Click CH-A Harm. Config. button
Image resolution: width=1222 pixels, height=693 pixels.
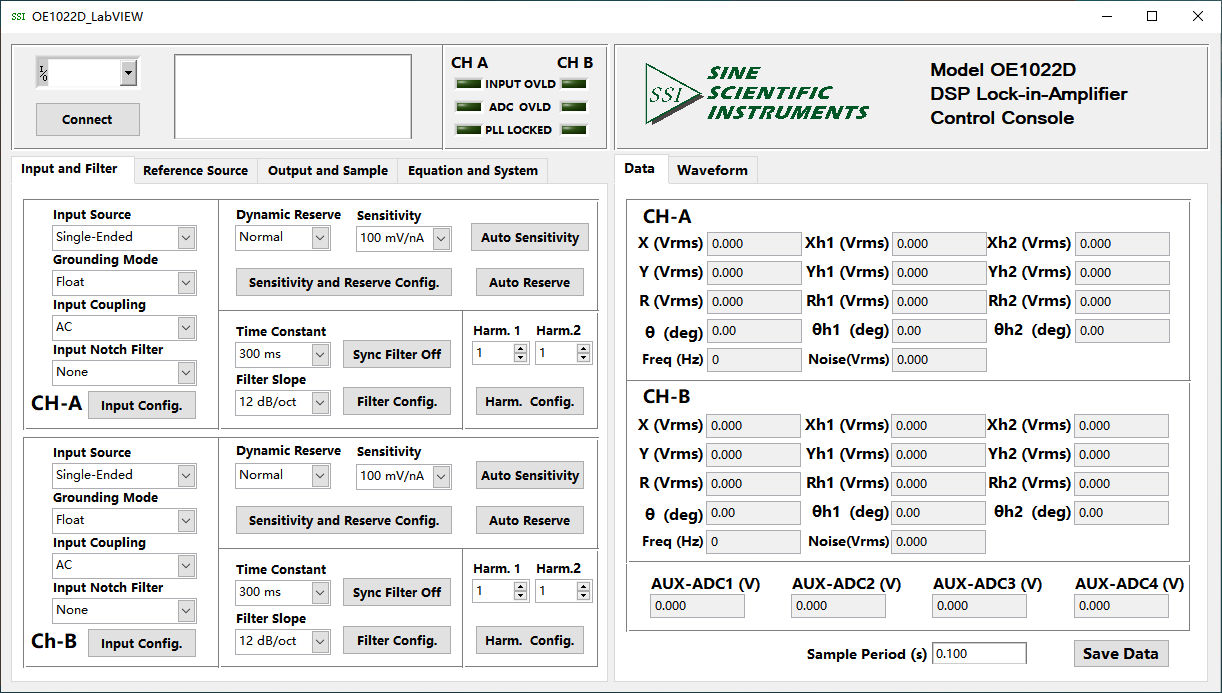tap(530, 401)
